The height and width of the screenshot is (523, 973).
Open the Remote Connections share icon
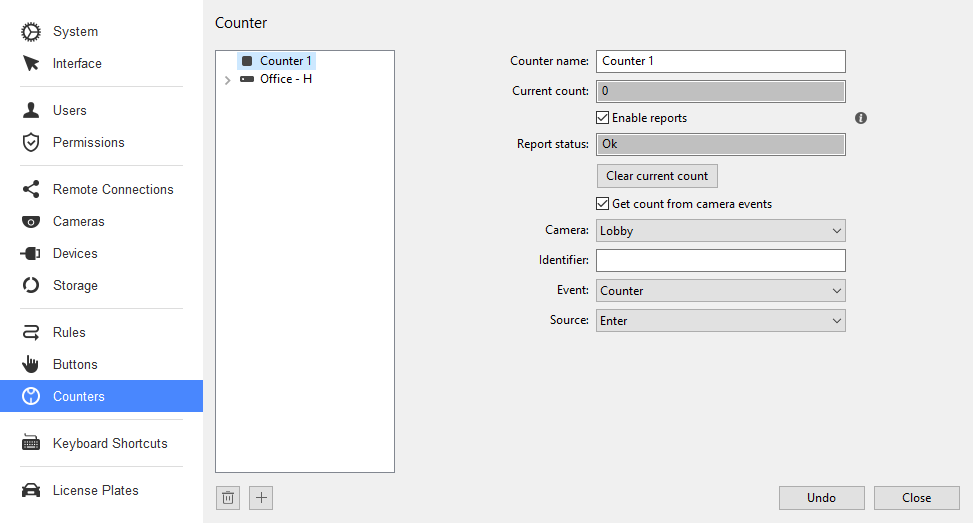tap(30, 189)
